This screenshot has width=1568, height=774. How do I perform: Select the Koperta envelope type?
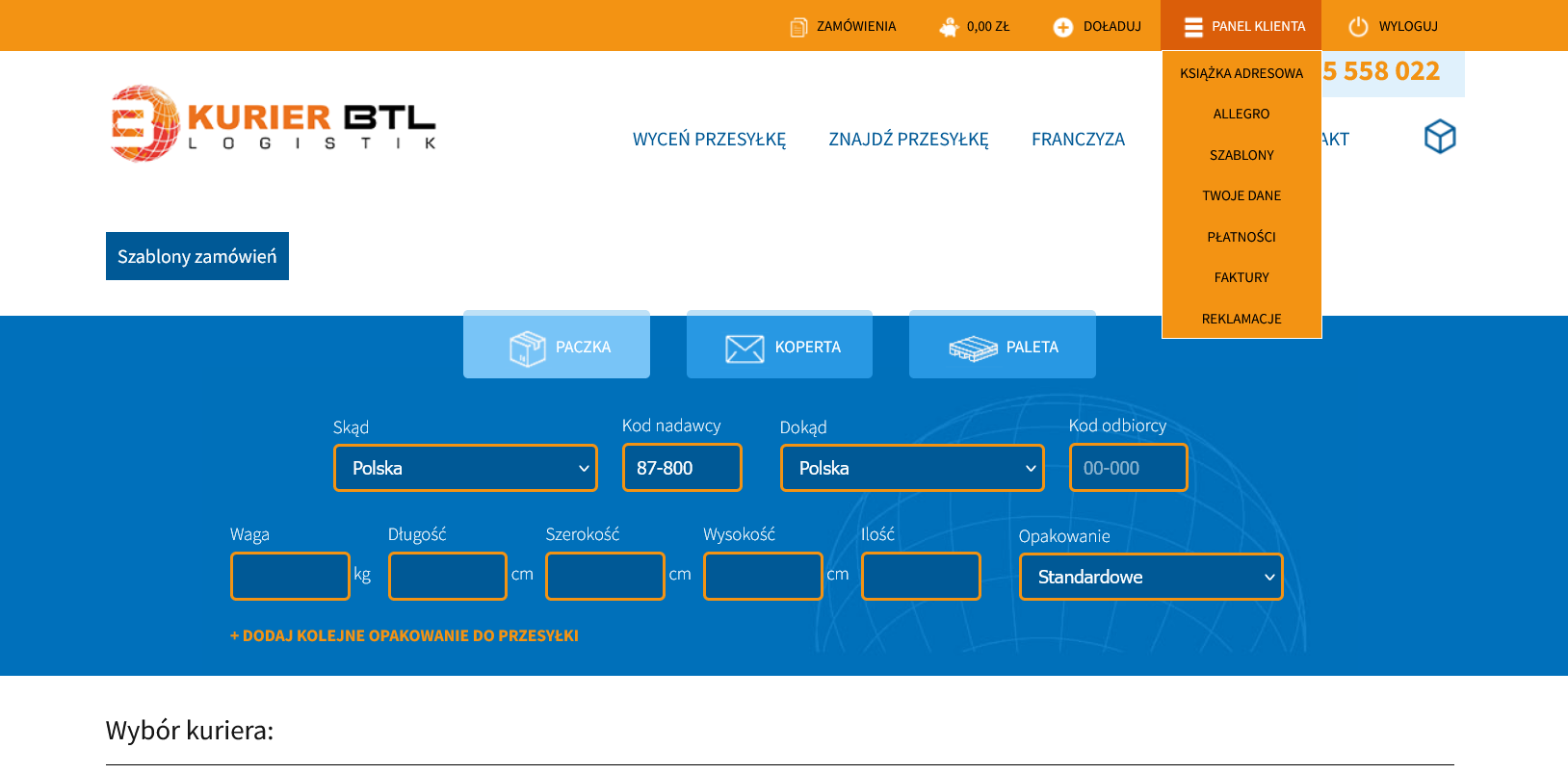(779, 347)
